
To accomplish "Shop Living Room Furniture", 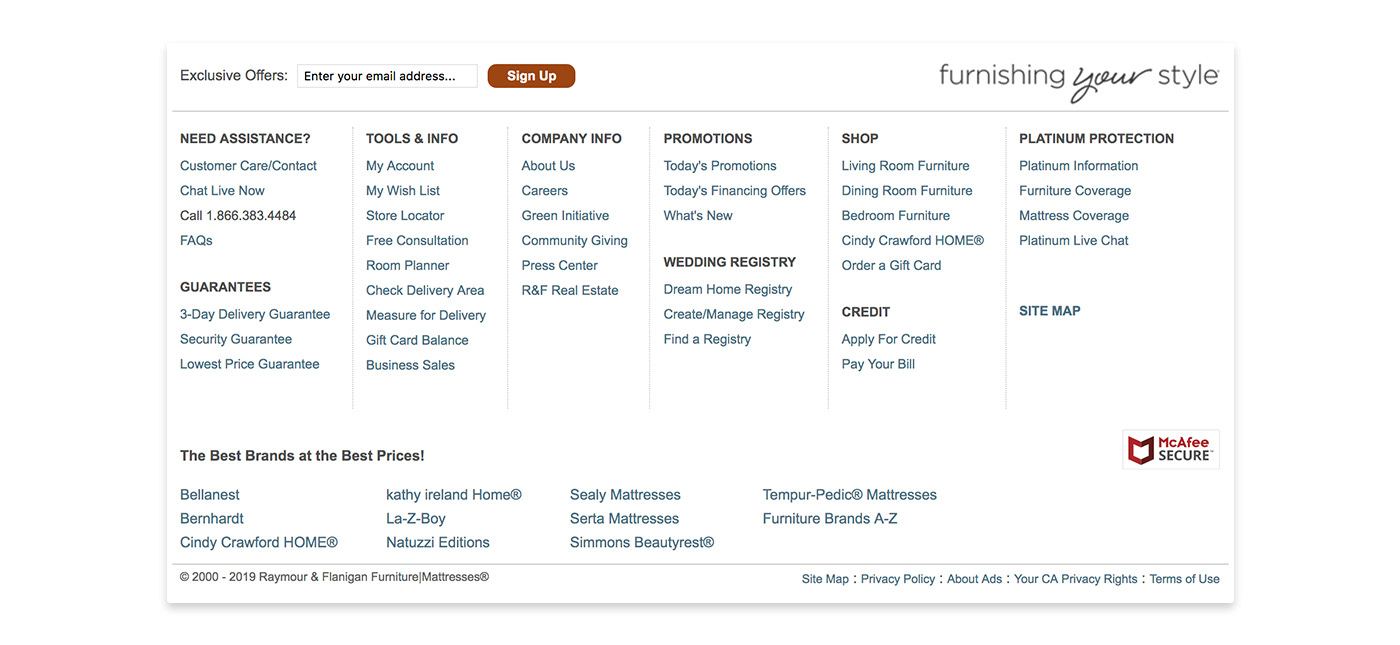I will pos(906,166).
